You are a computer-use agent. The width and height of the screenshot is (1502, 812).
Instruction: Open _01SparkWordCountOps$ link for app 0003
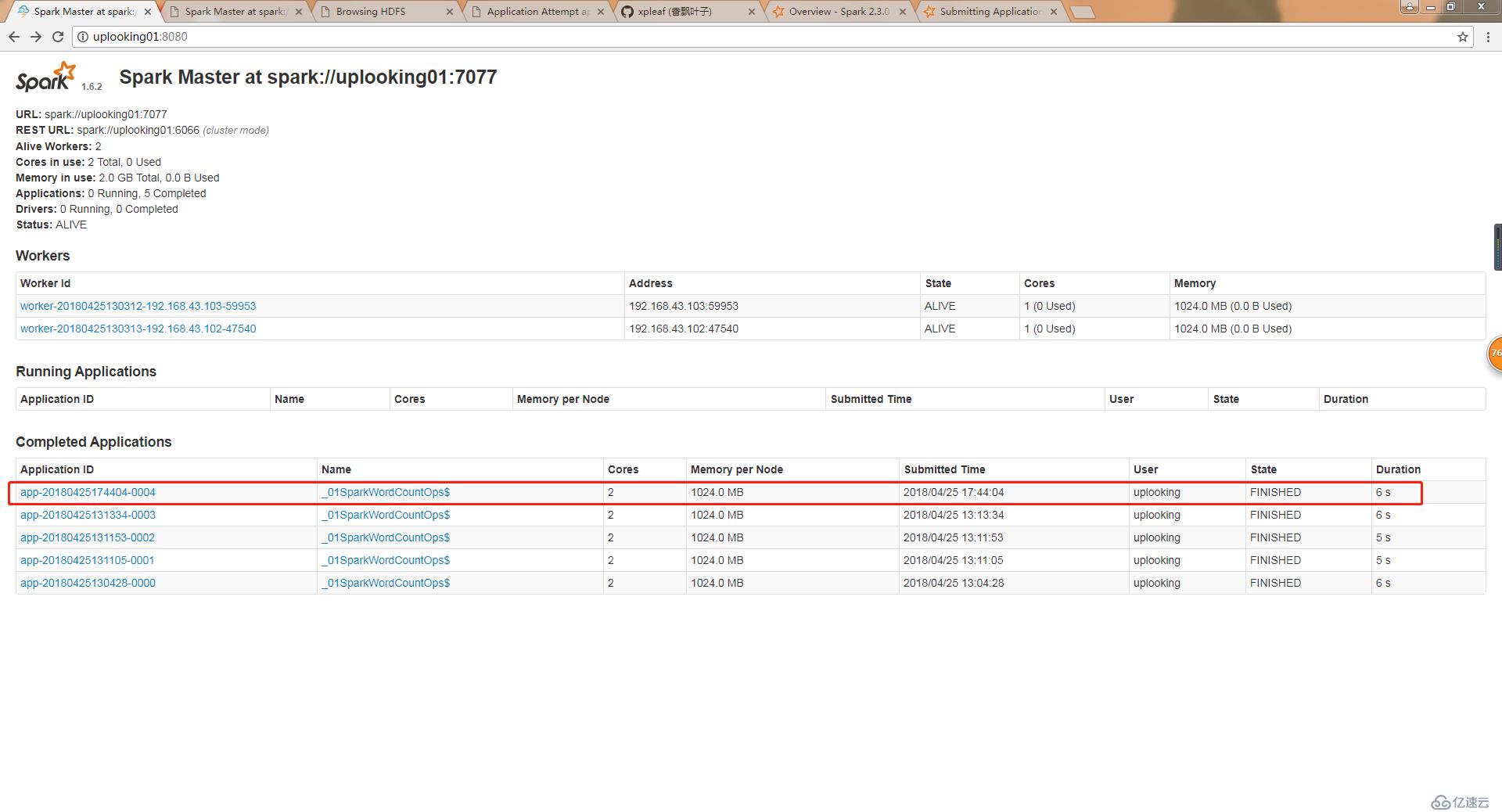(x=386, y=515)
